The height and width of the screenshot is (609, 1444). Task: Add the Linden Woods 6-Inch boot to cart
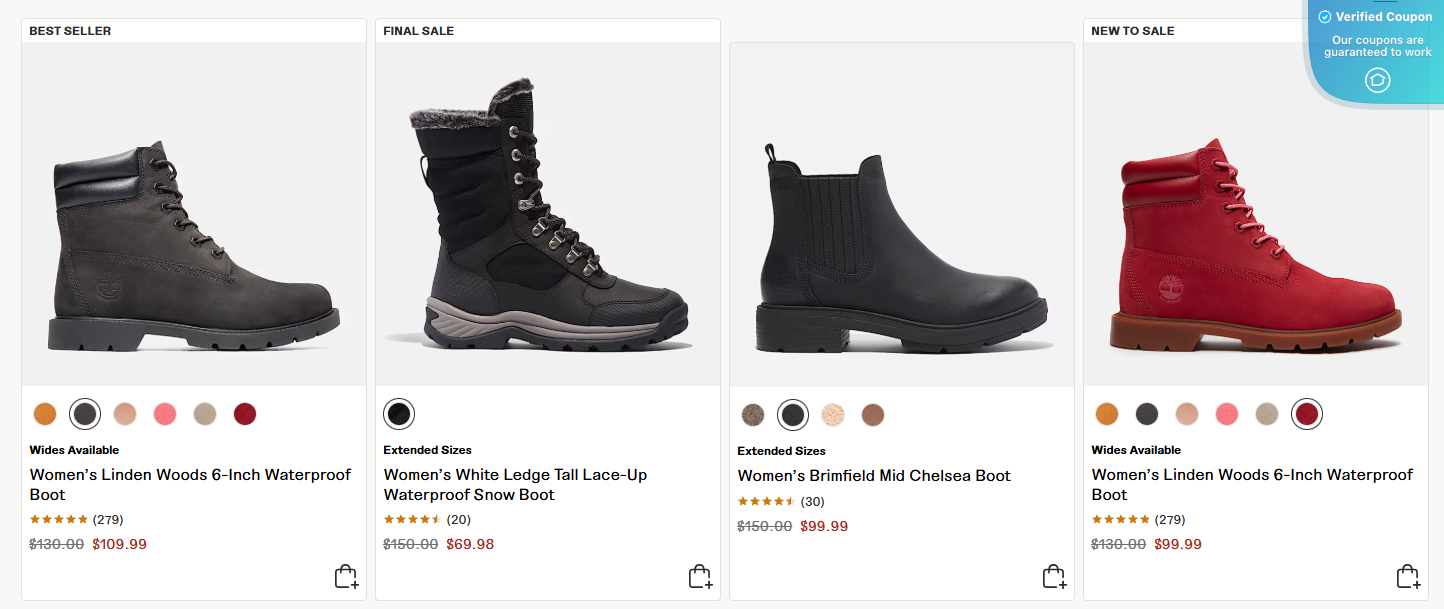coord(346,576)
